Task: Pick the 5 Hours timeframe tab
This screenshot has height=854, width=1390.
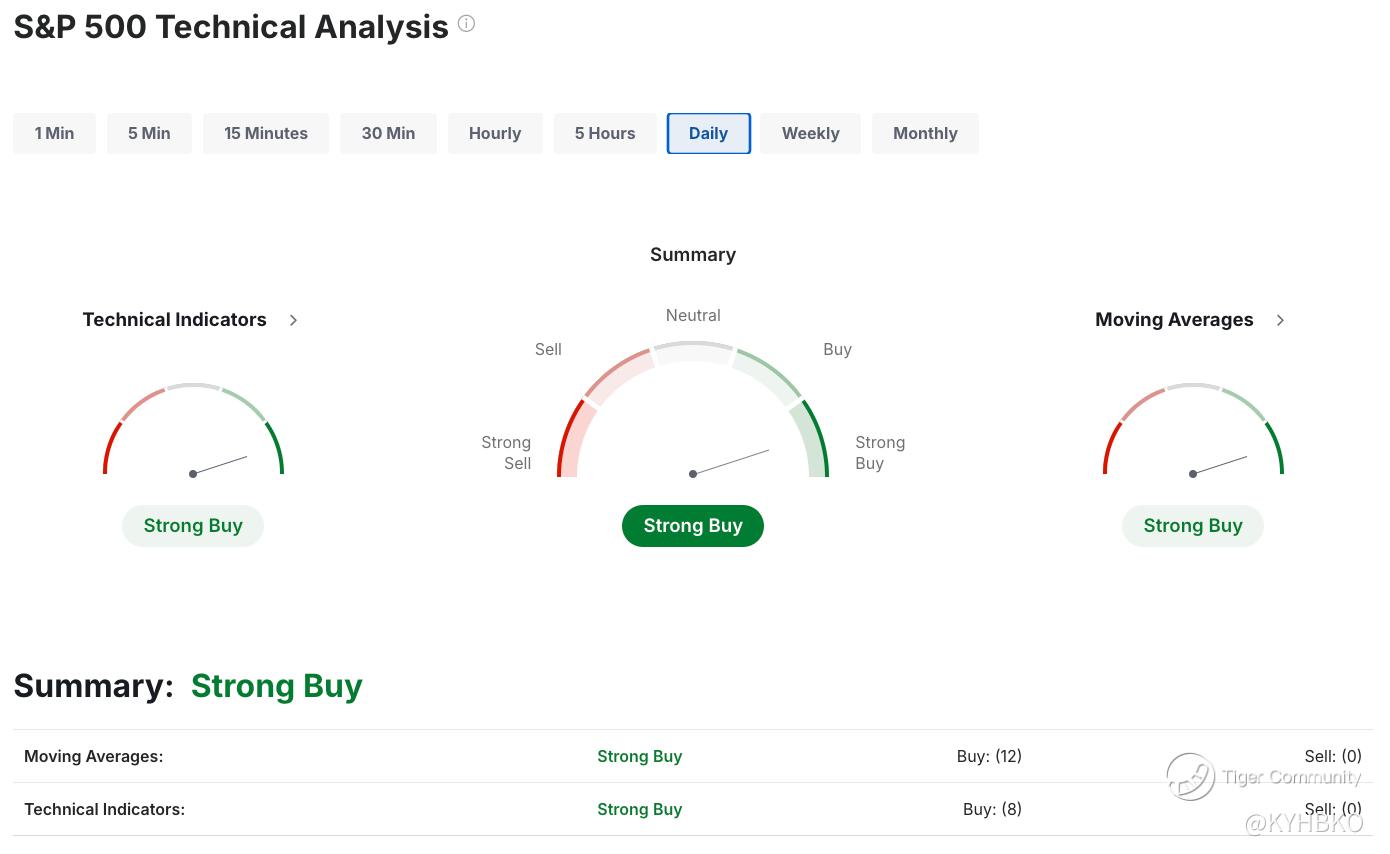Action: (x=605, y=133)
